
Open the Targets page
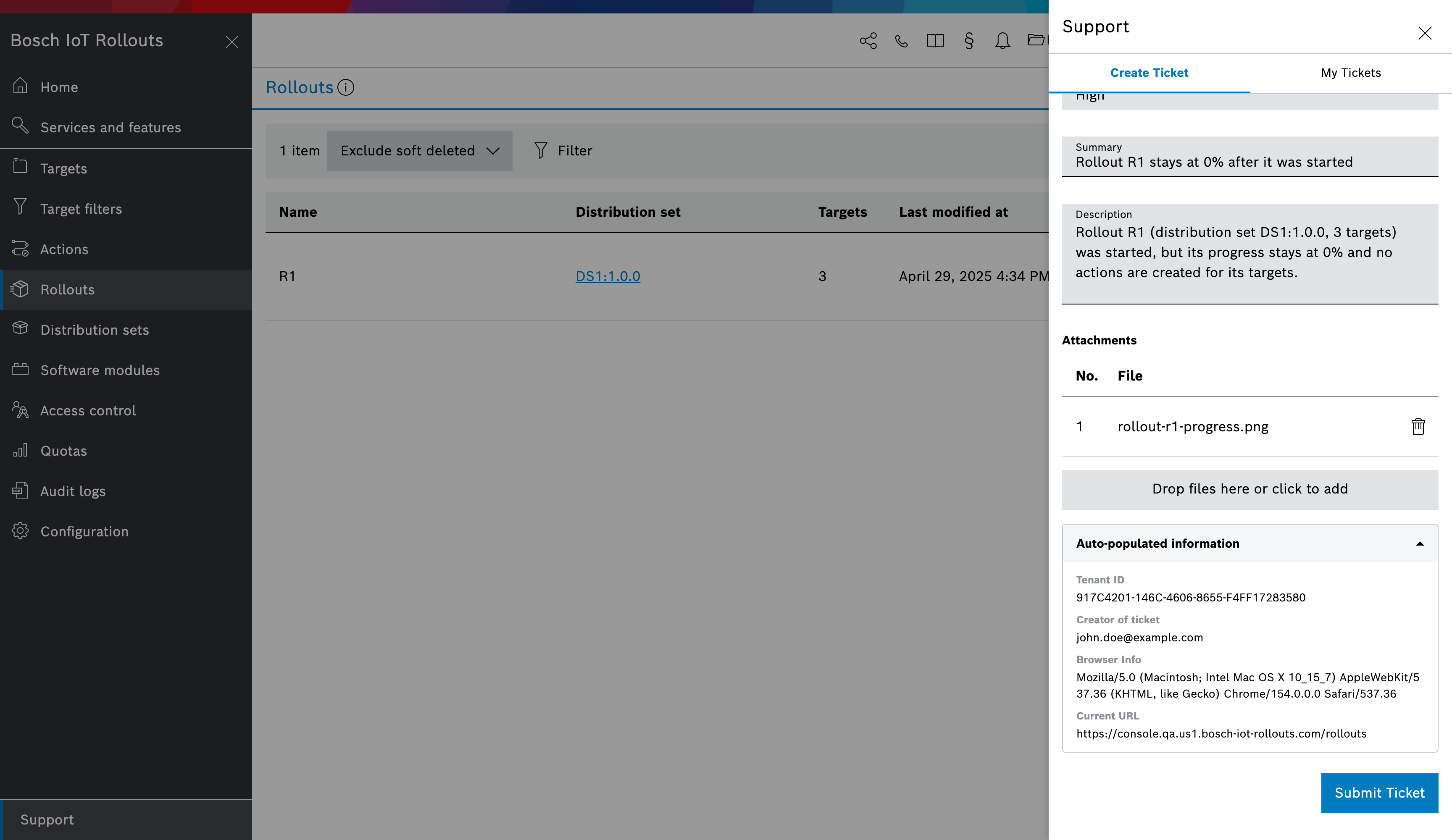pyautogui.click(x=126, y=168)
